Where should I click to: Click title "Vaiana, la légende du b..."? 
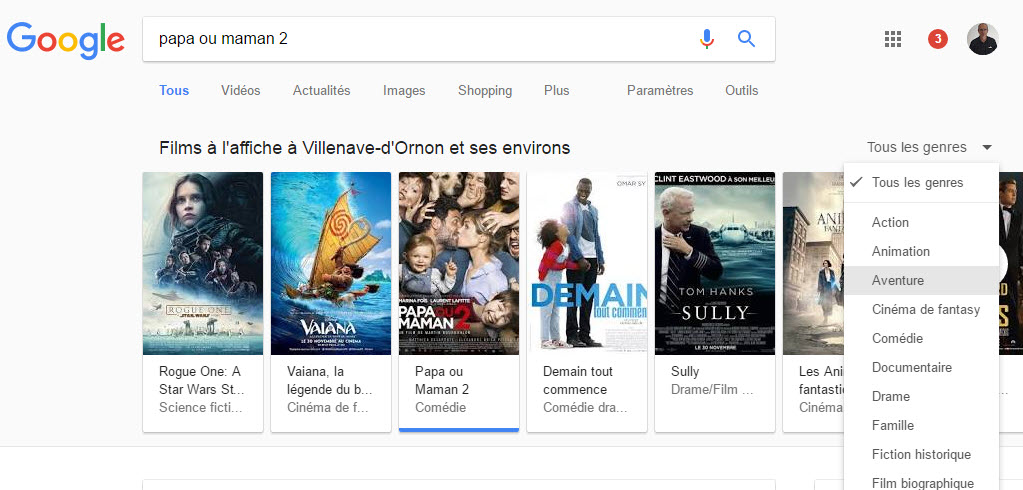tap(329, 380)
